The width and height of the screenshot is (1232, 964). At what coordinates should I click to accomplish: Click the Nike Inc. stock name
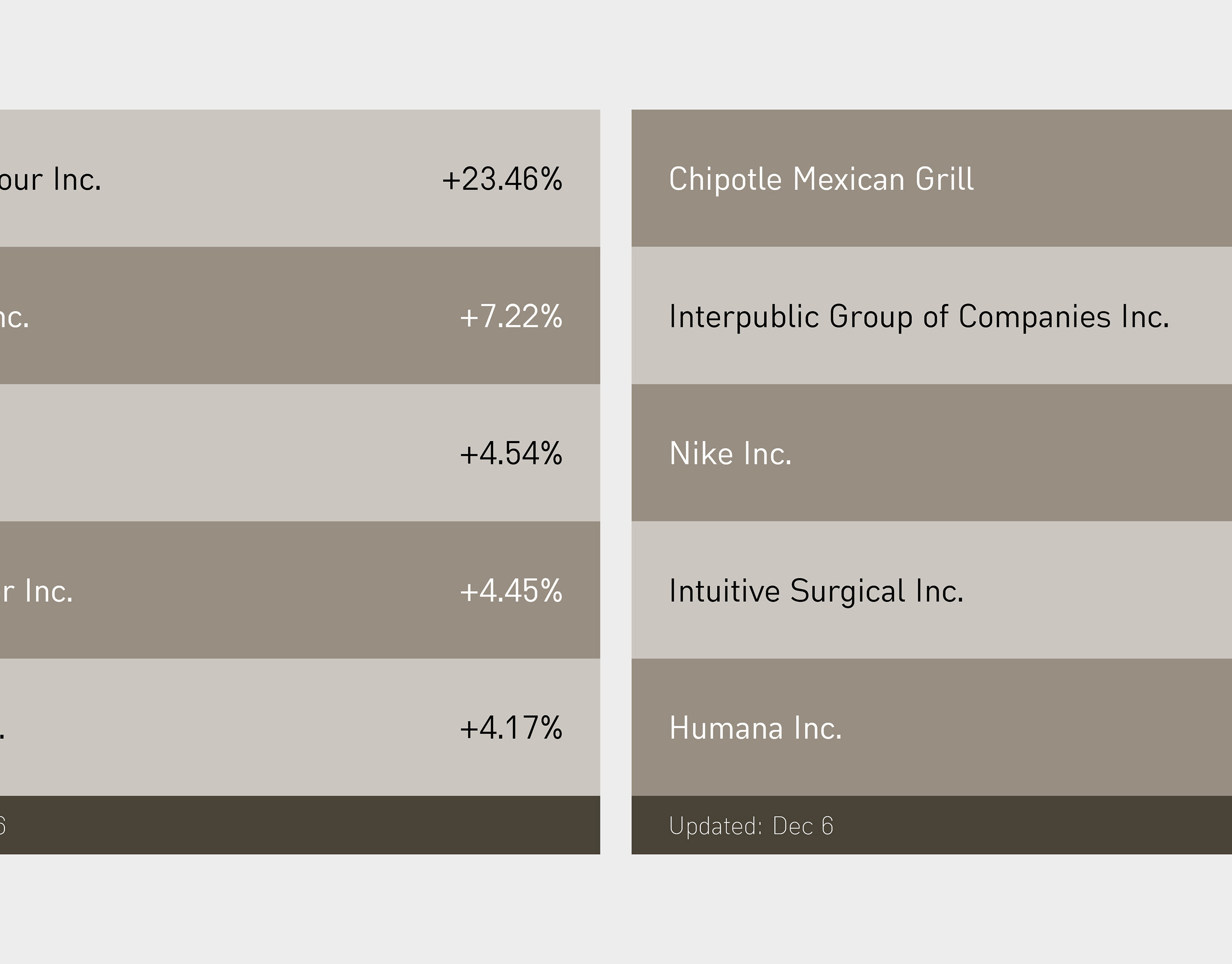730,453
